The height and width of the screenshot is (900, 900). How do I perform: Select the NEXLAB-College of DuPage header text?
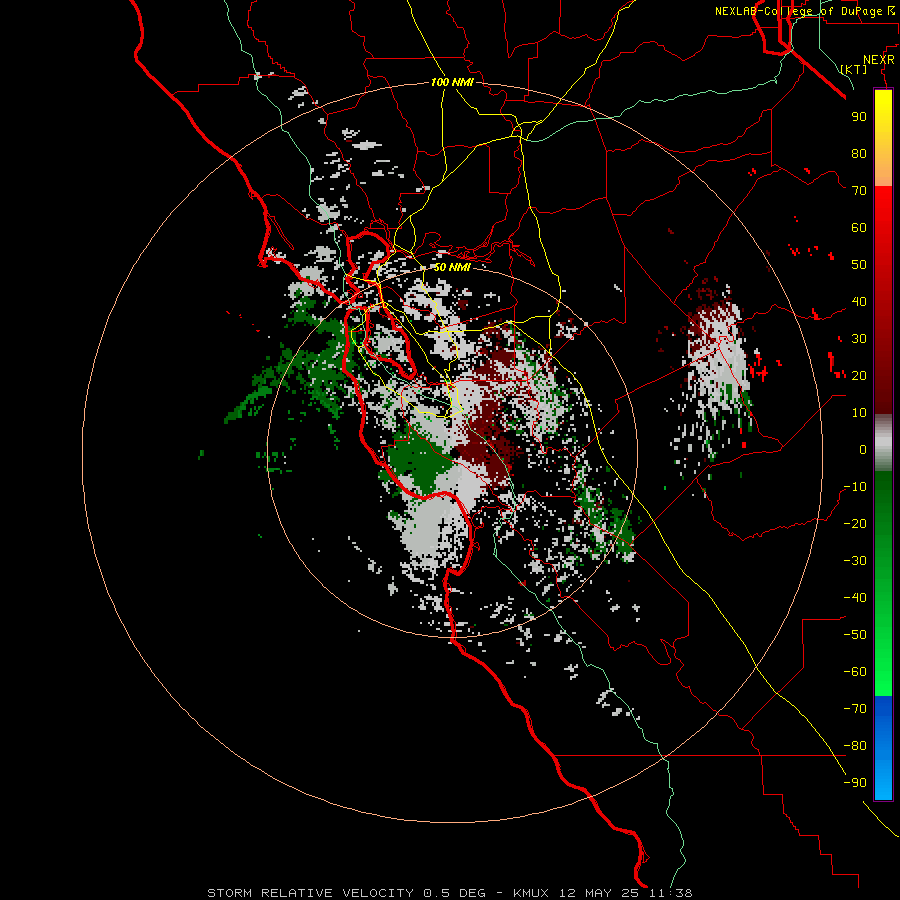point(798,11)
